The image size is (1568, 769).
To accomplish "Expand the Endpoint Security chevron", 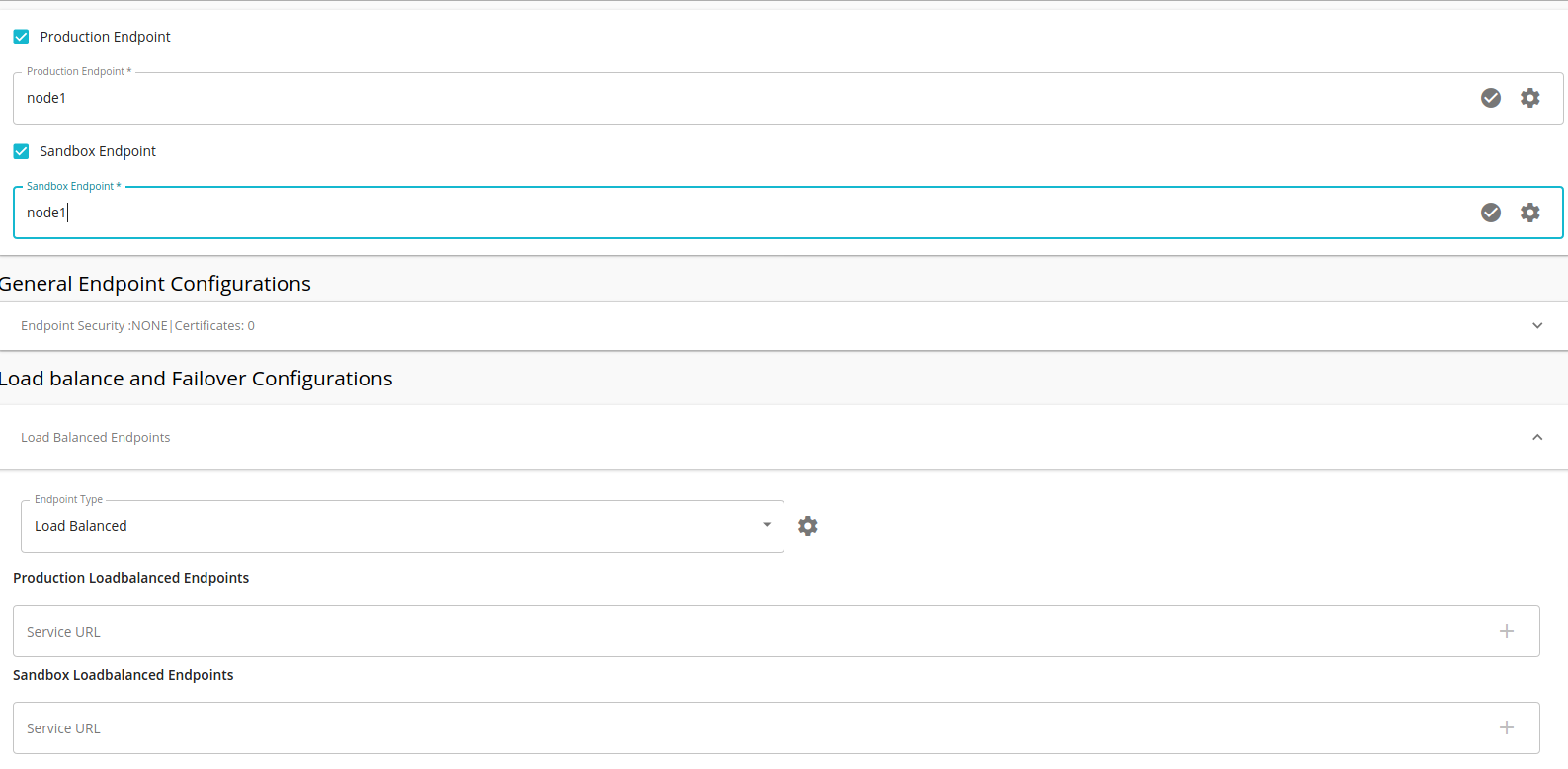I will 1537,326.
